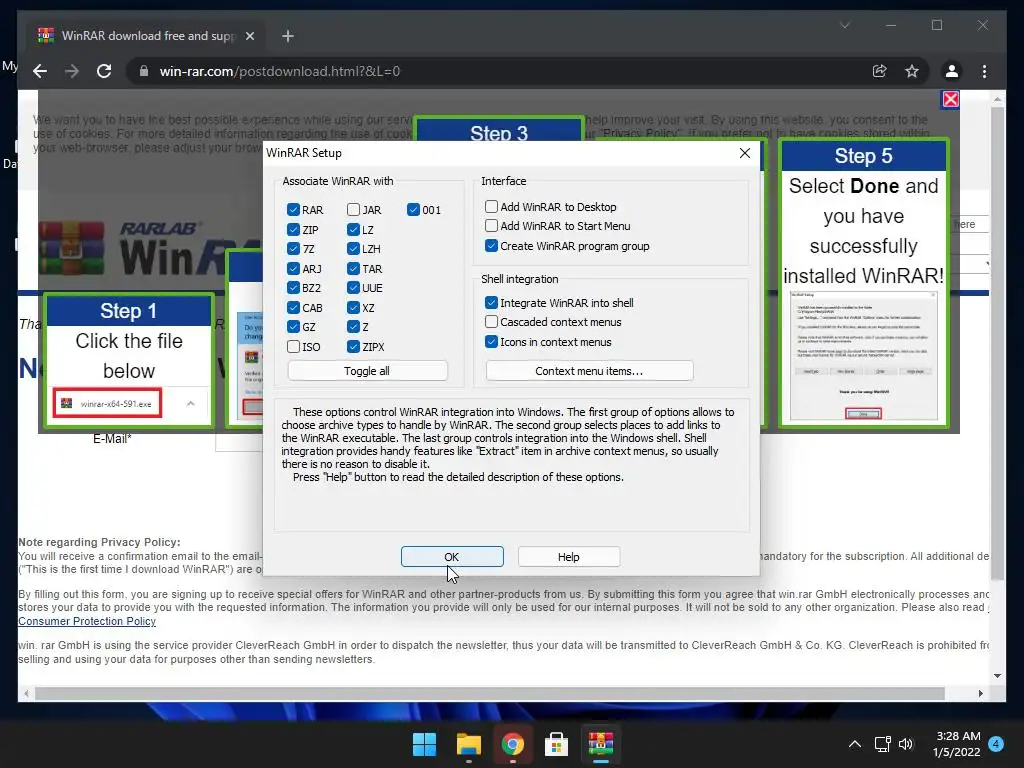Toggle the ARJ checkbox
1024x768 pixels.
coord(293,268)
